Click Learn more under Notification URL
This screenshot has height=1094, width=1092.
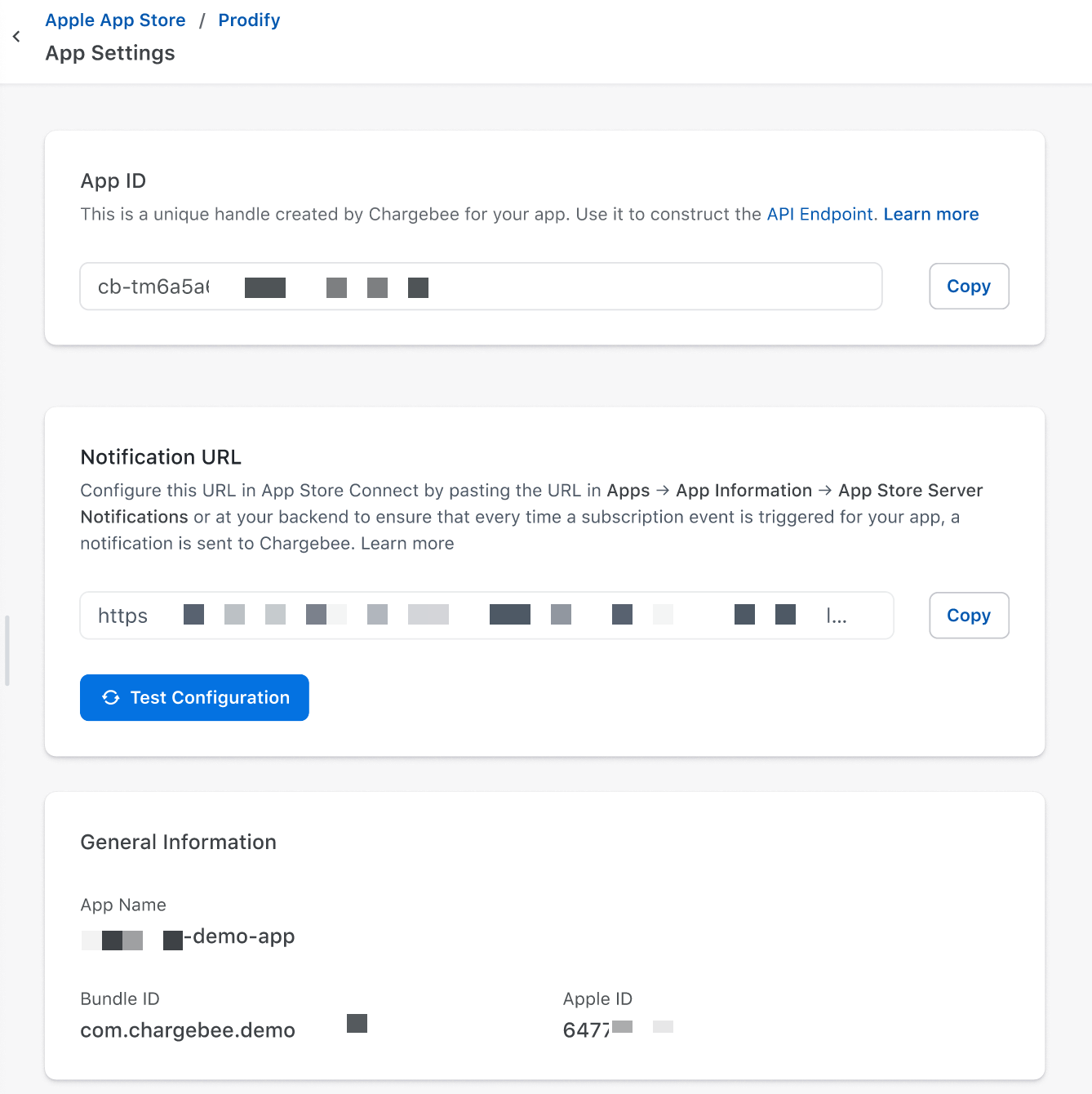point(407,544)
